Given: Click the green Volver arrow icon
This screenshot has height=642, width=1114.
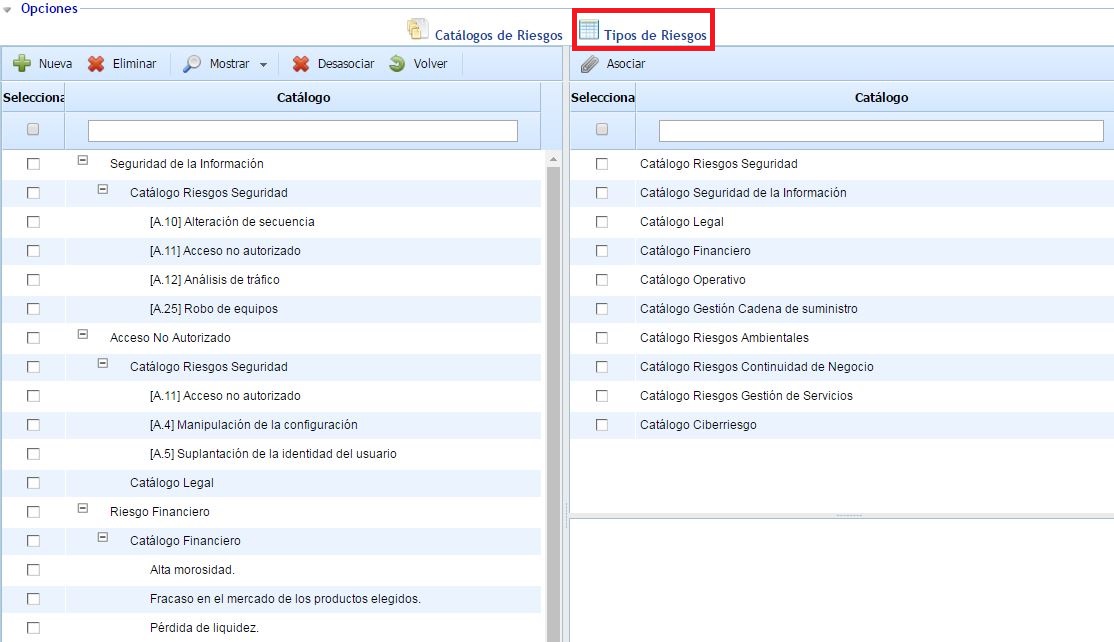Looking at the screenshot, I should pyautogui.click(x=397, y=64).
